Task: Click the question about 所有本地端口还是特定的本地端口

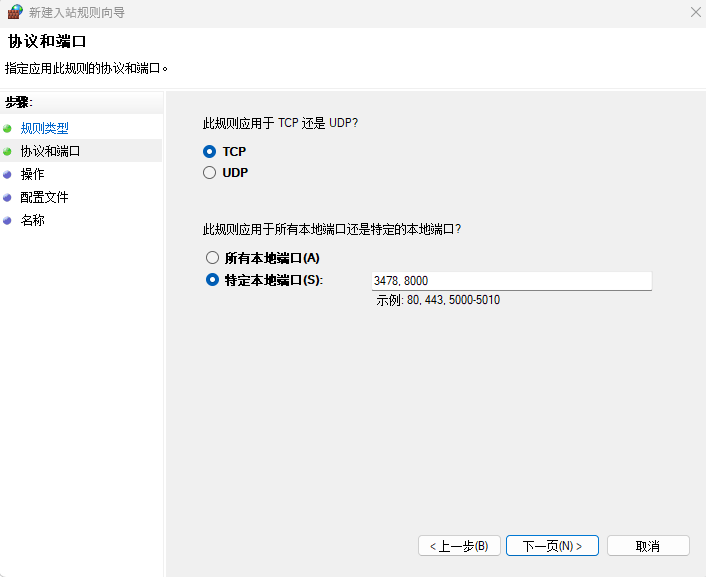Action: [x=332, y=229]
